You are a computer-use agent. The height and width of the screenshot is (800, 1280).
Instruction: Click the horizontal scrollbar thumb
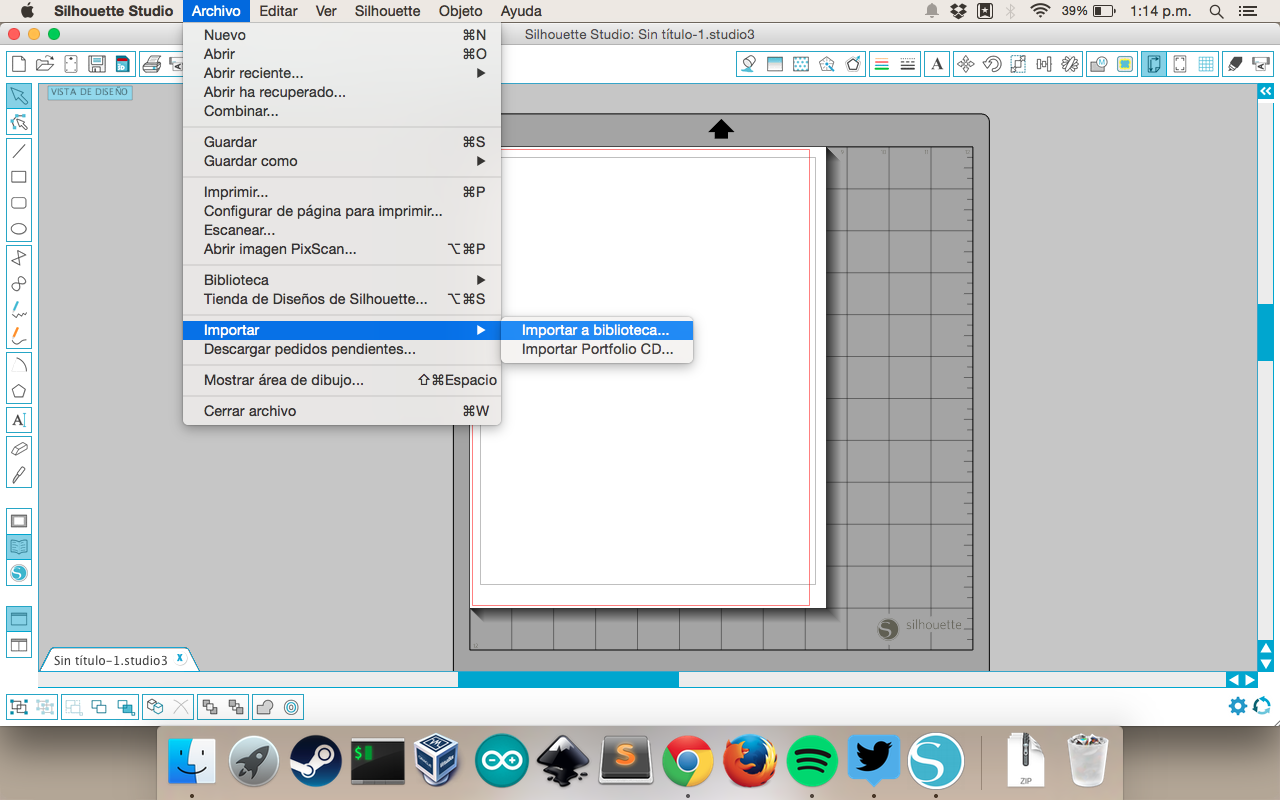(x=568, y=679)
